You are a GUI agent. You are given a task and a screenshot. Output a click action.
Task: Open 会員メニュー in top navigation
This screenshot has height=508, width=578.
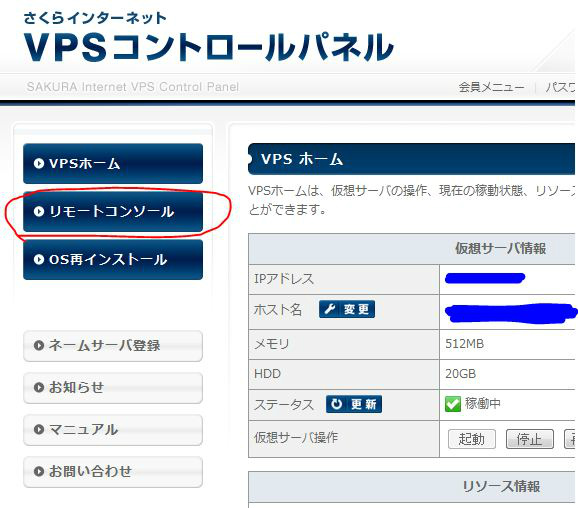(x=491, y=87)
